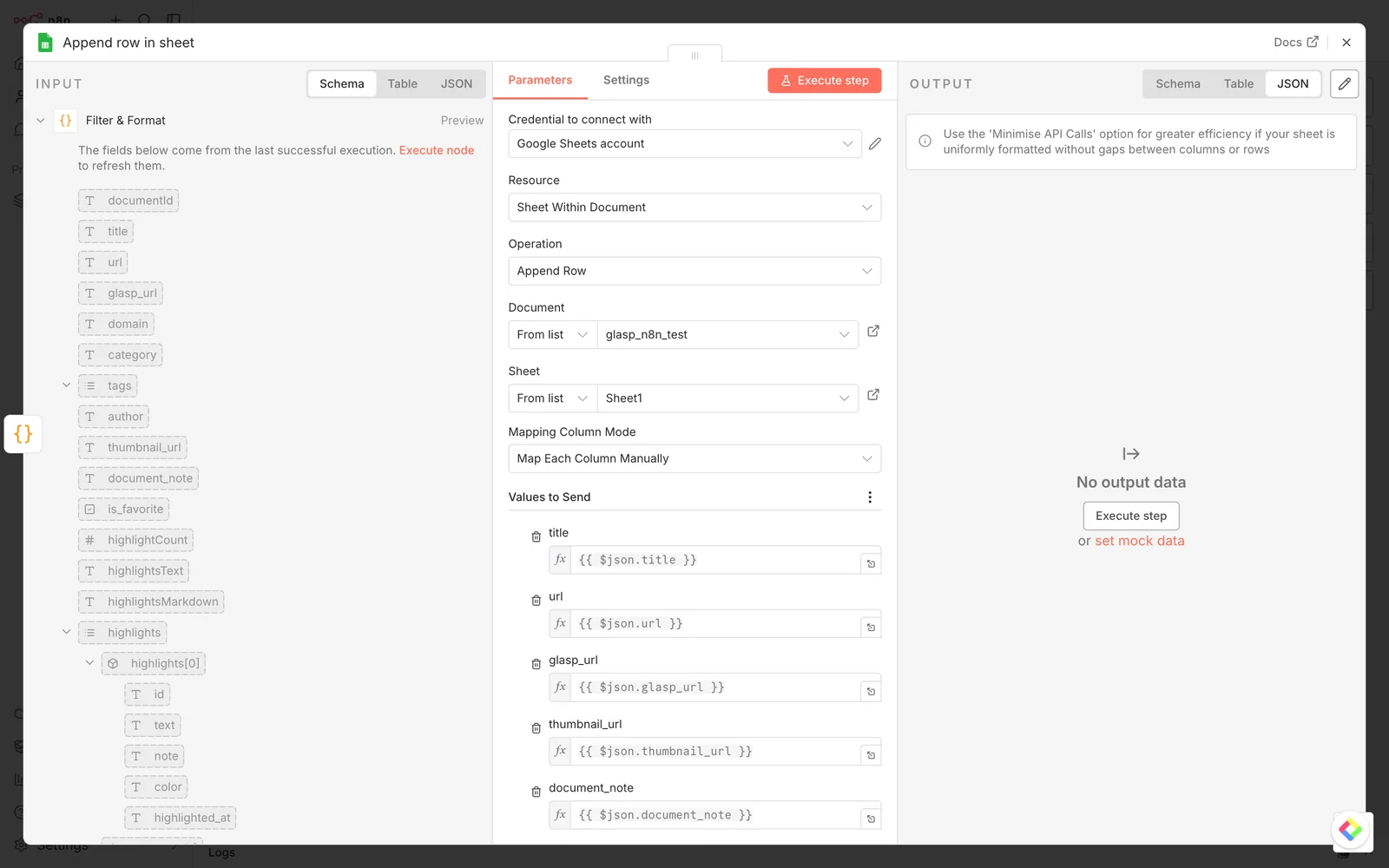Viewport: 1389px width, 868px height.
Task: Click the document_note expression field
Action: (x=714, y=815)
